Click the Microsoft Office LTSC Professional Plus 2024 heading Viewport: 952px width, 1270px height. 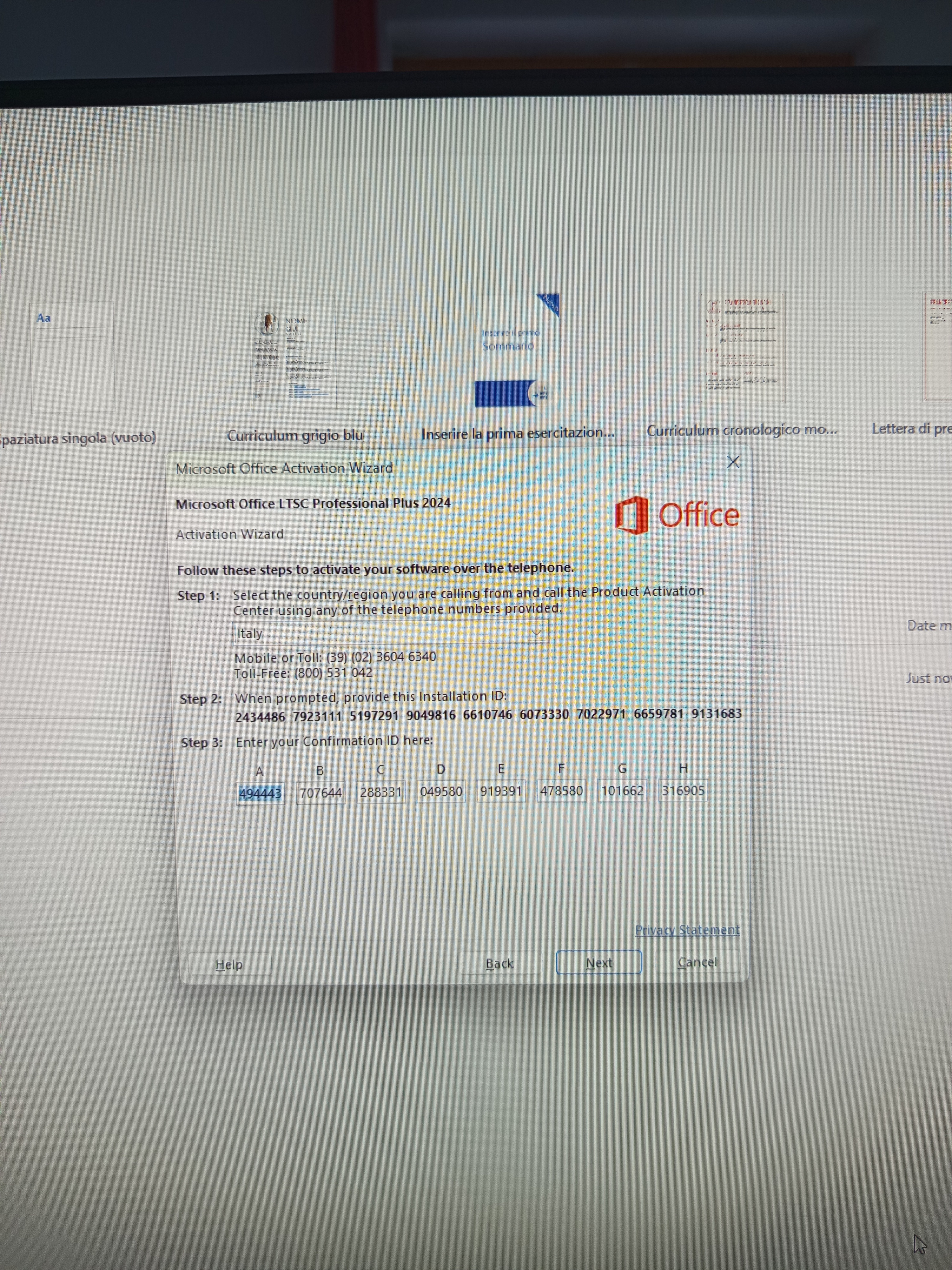point(313,504)
